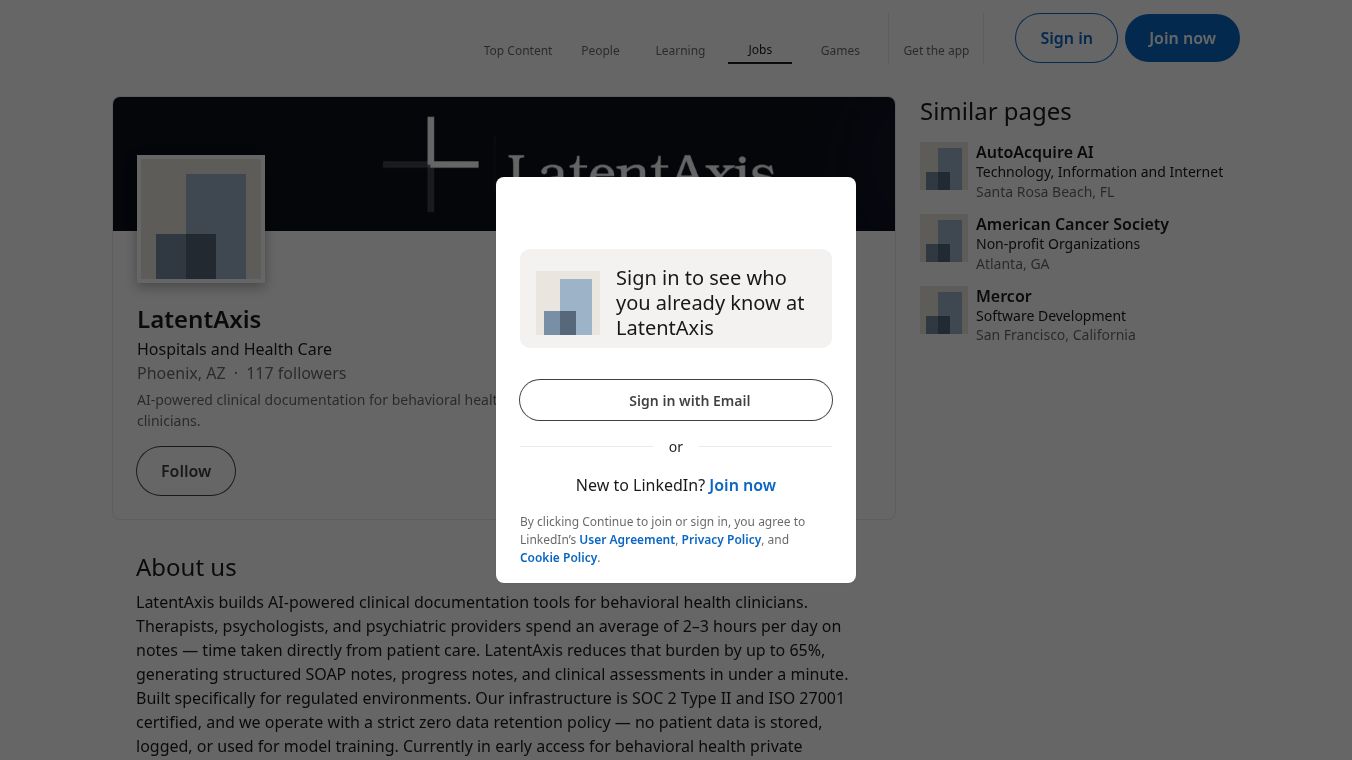1352x760 pixels.
Task: Click the LatentAxis company logo image
Action: pyautogui.click(x=201, y=219)
